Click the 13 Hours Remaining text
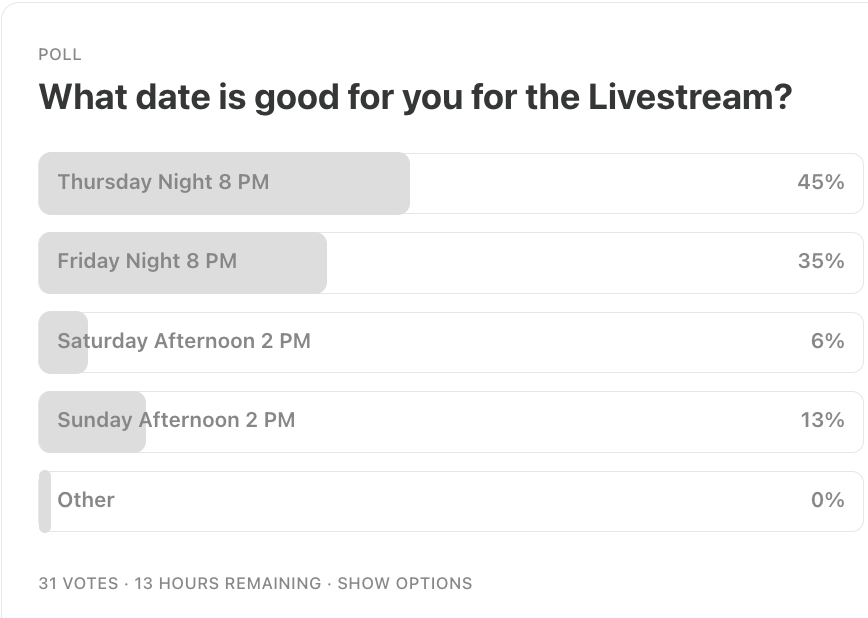 227,583
